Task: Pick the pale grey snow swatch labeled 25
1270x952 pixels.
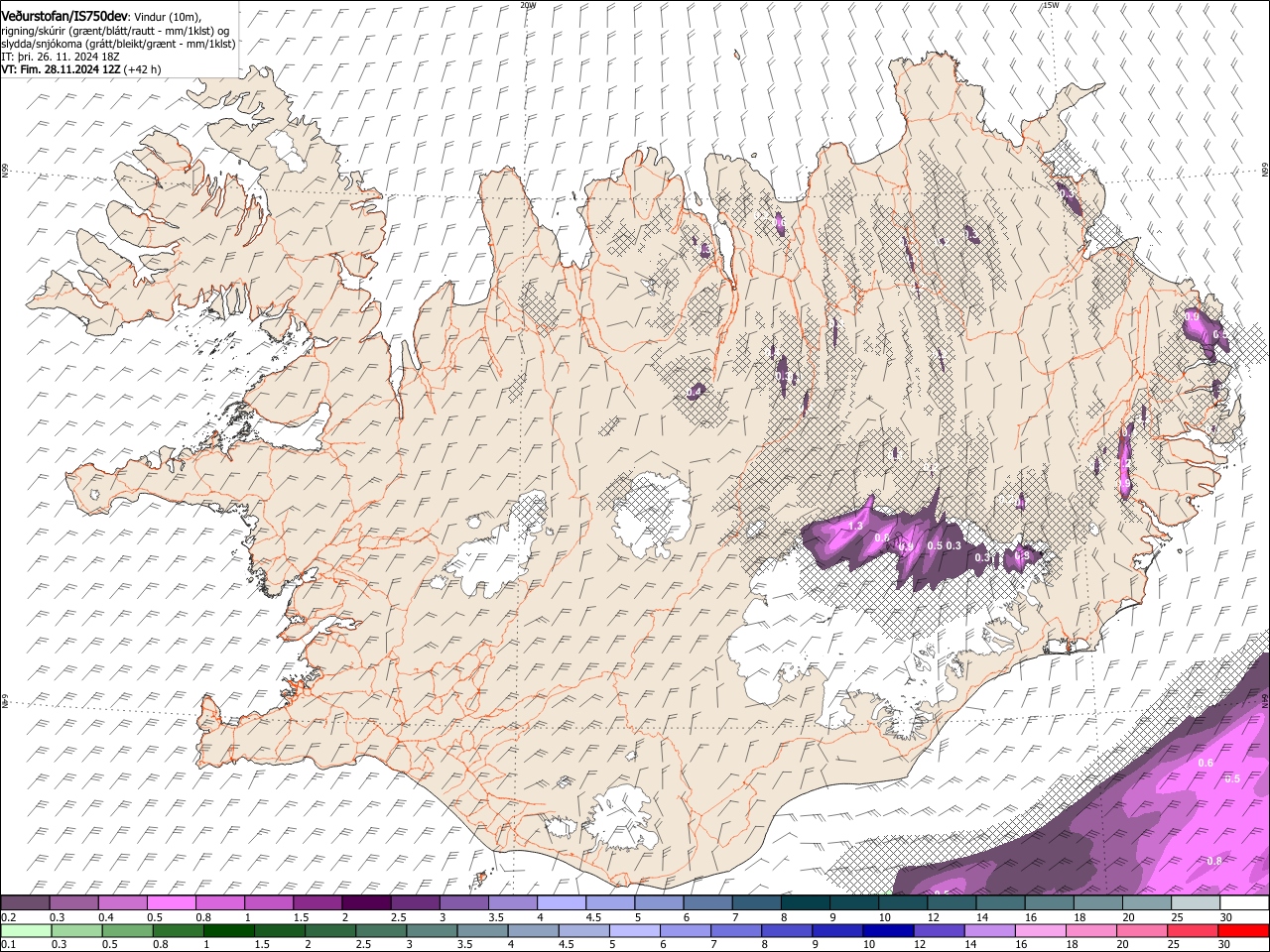Action: click(1196, 902)
